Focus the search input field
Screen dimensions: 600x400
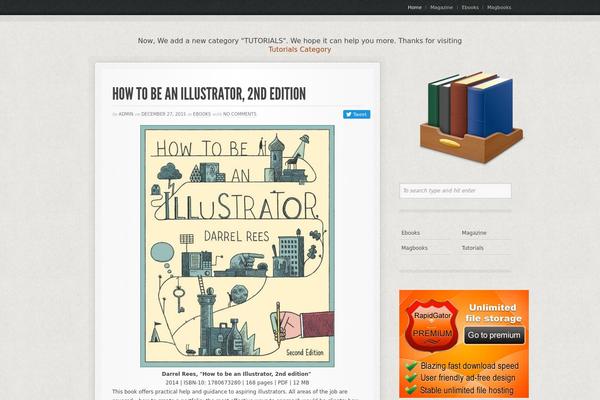pyautogui.click(x=455, y=191)
